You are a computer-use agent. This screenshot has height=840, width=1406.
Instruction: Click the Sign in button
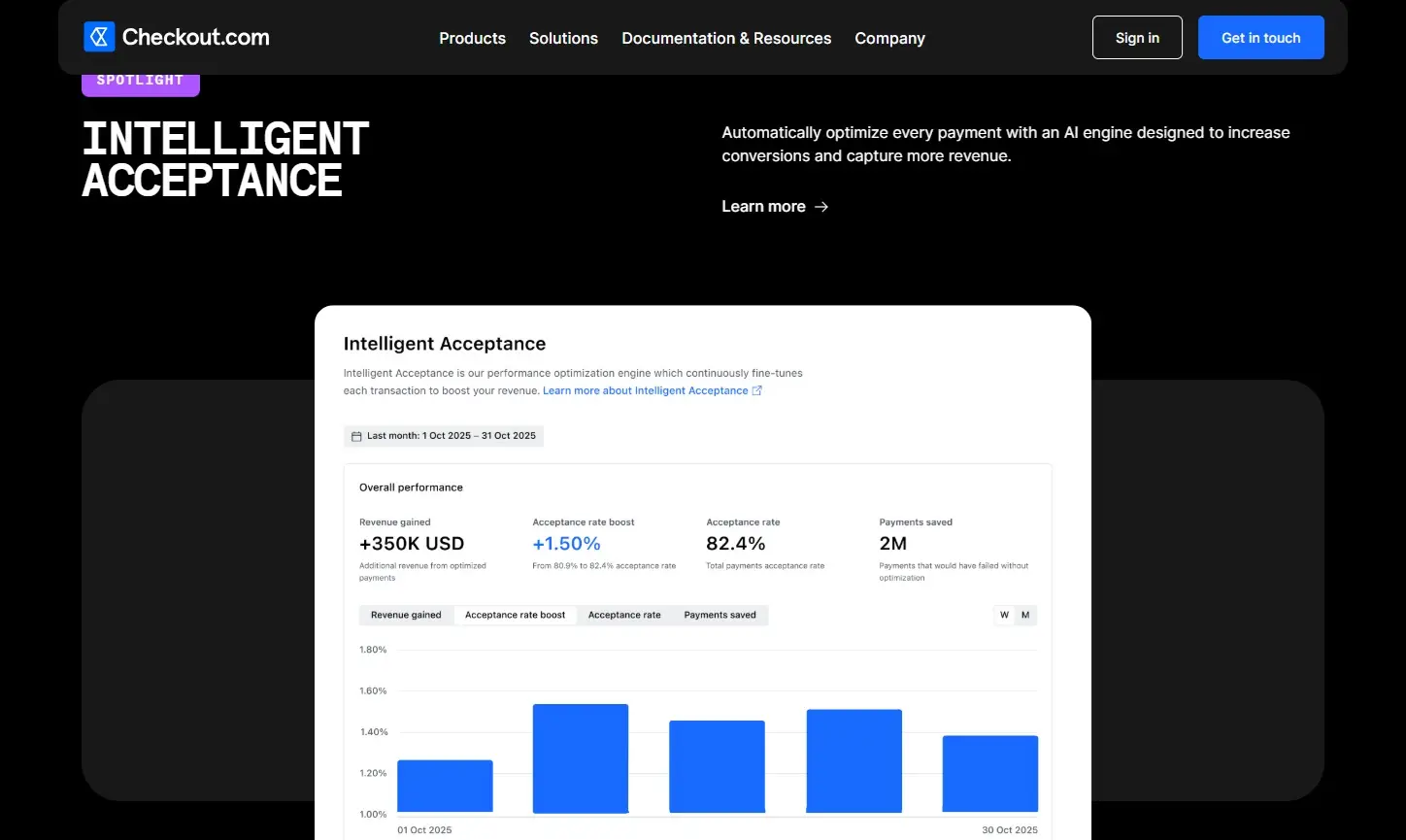pos(1137,38)
